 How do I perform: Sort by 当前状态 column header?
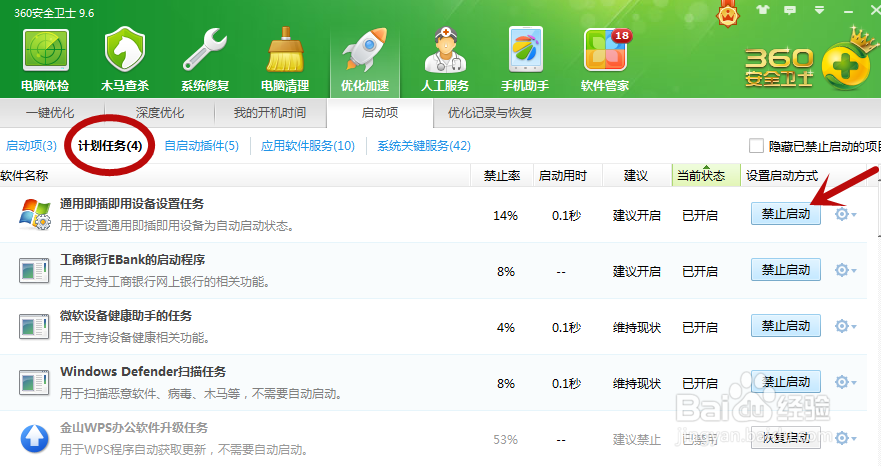[706, 176]
